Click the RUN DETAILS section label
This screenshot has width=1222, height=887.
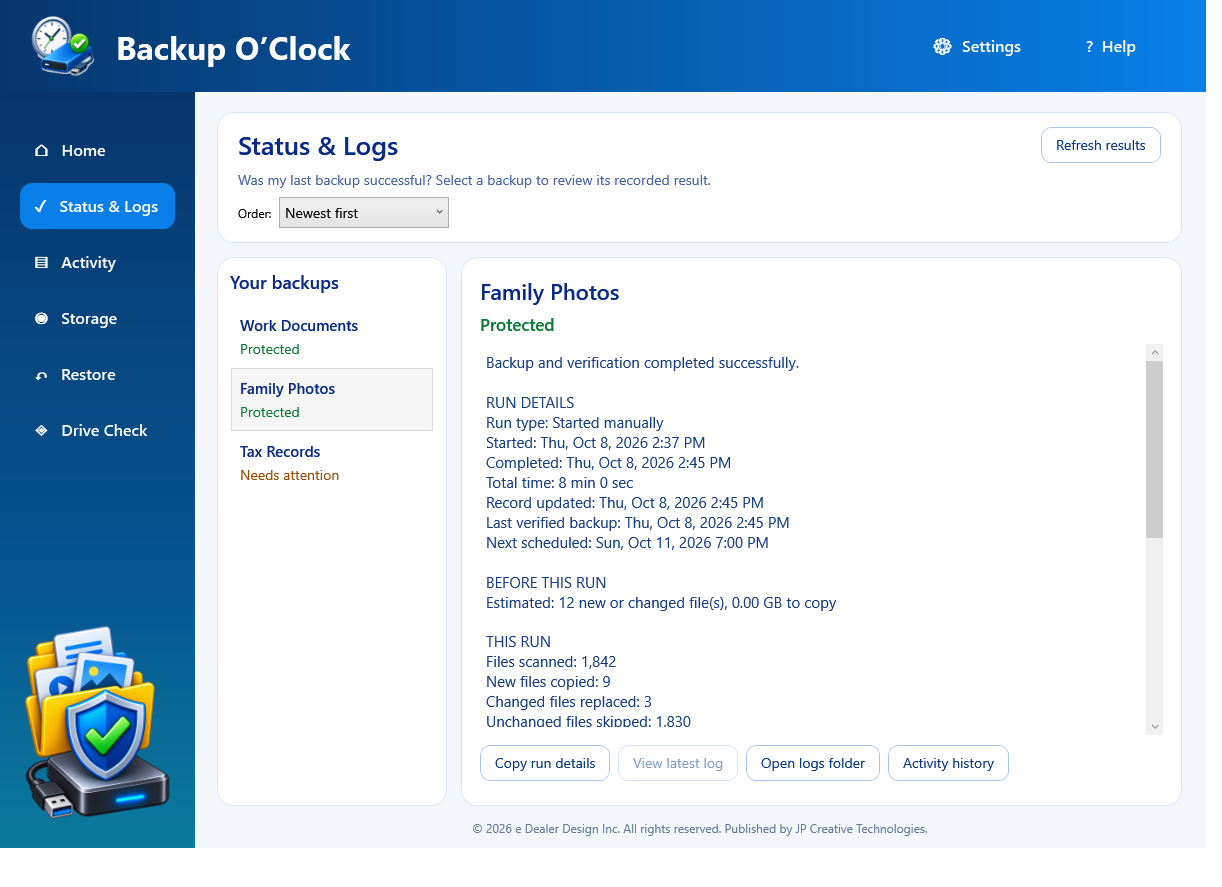(530, 403)
